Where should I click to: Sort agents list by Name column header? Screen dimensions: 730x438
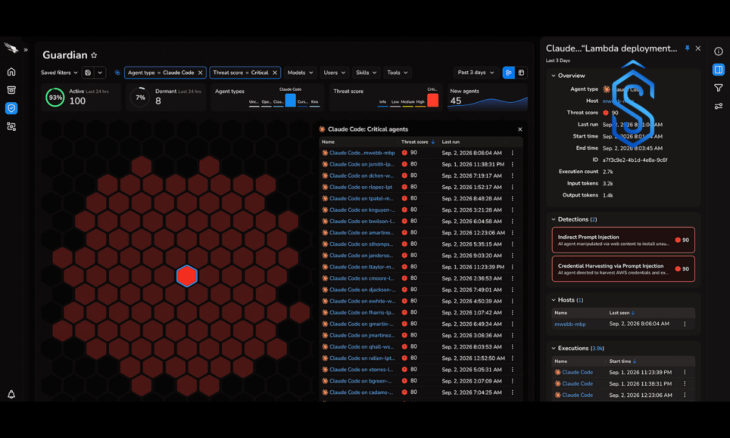[x=328, y=142]
